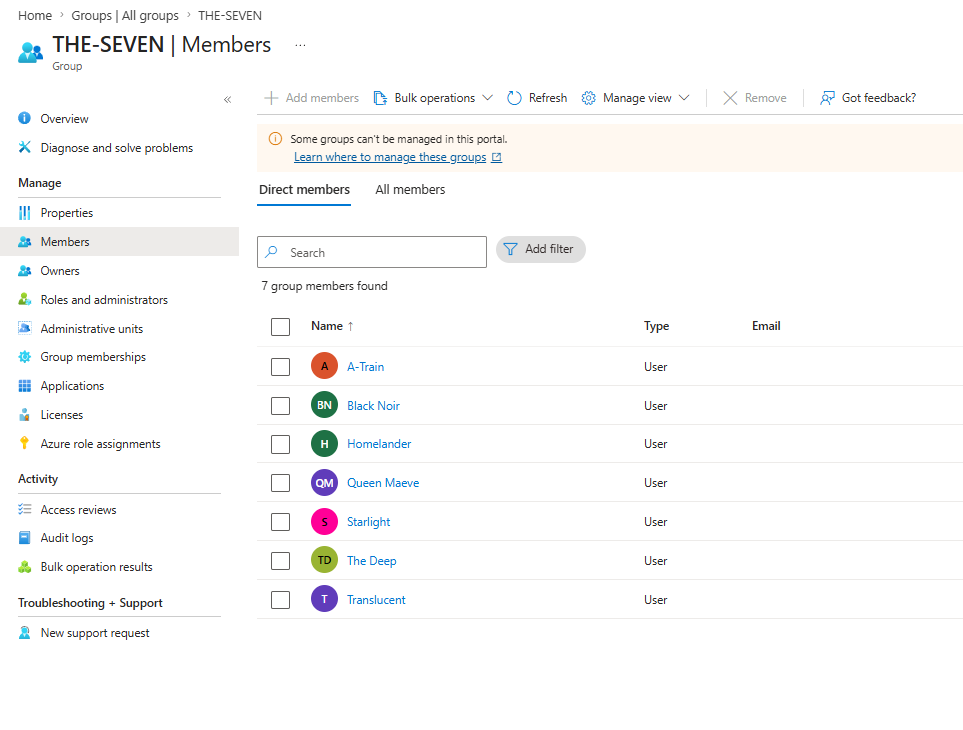This screenshot has width=963, height=730.
Task: Sort by the Name column header
Action: point(332,326)
